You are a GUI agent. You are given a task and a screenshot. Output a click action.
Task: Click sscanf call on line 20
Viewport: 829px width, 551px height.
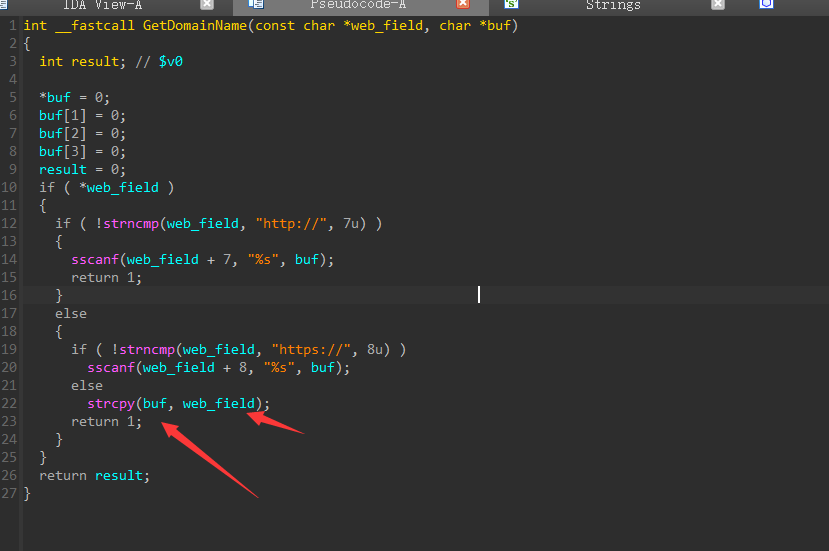pos(111,368)
